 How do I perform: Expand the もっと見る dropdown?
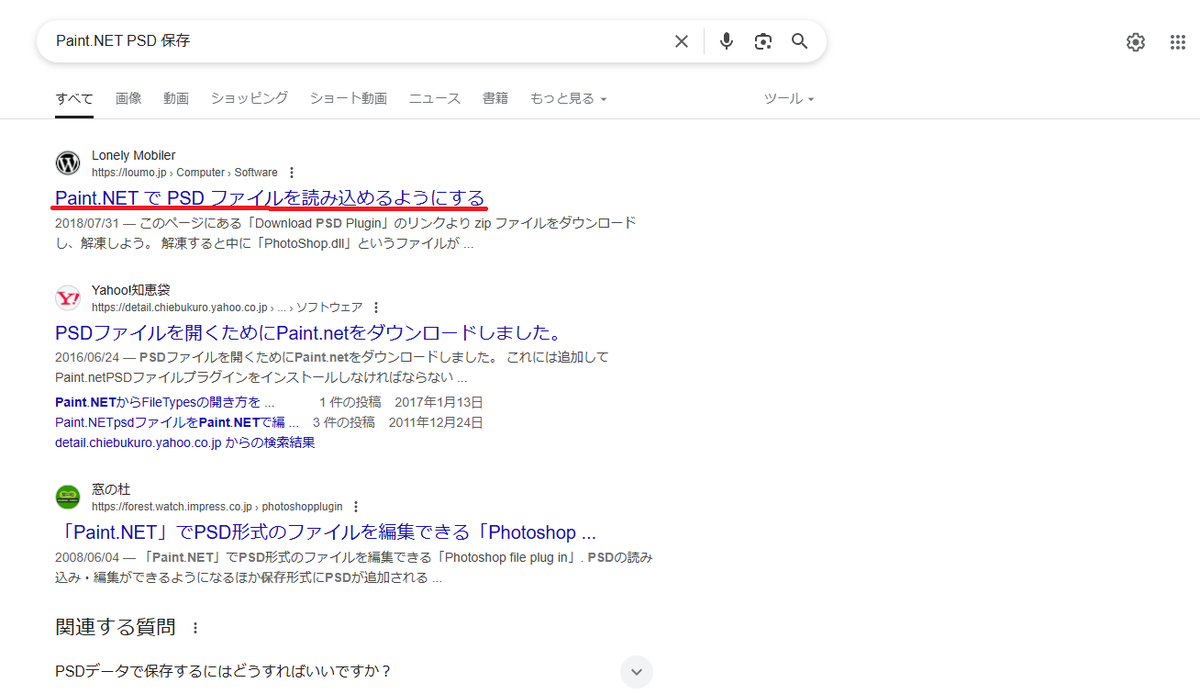point(568,98)
